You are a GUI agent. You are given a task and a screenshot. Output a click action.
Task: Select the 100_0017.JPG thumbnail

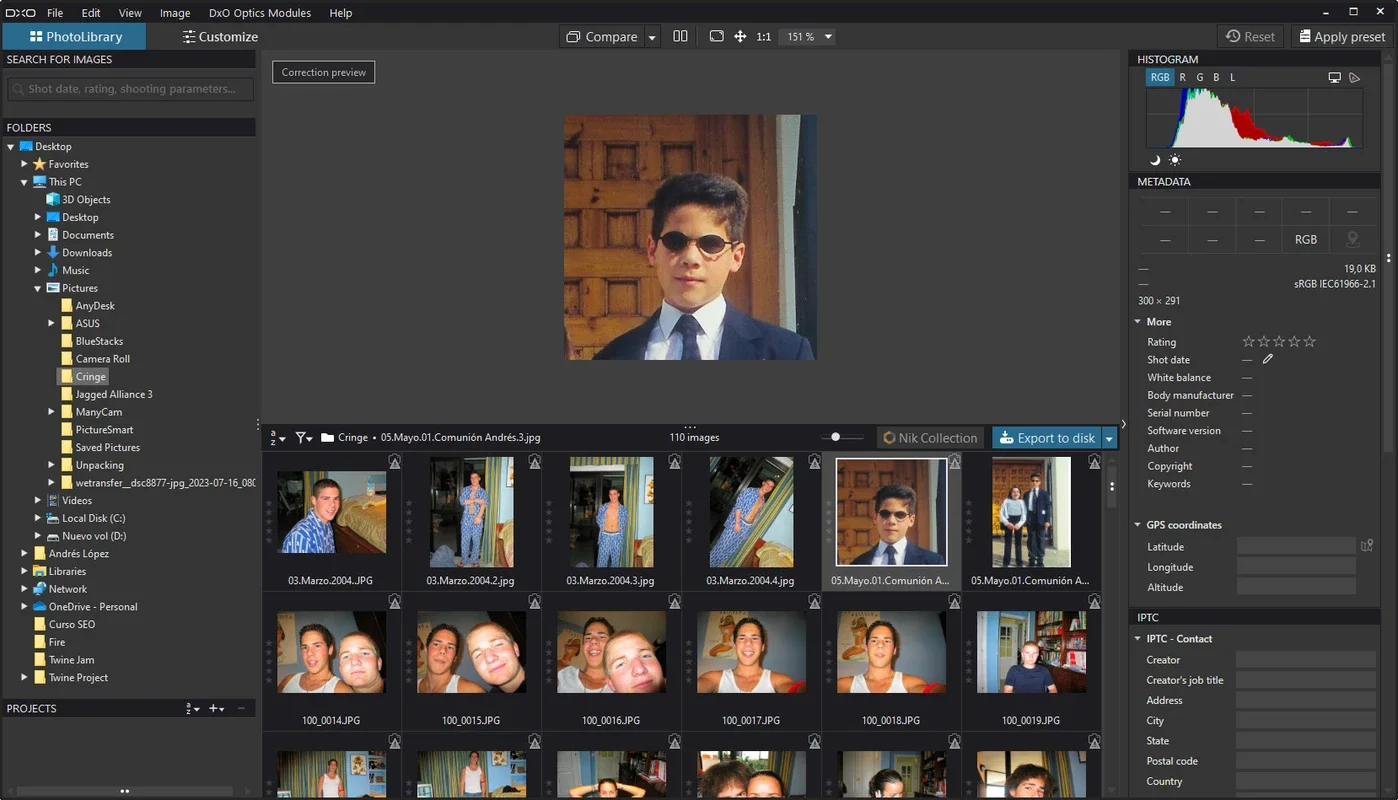751,653
